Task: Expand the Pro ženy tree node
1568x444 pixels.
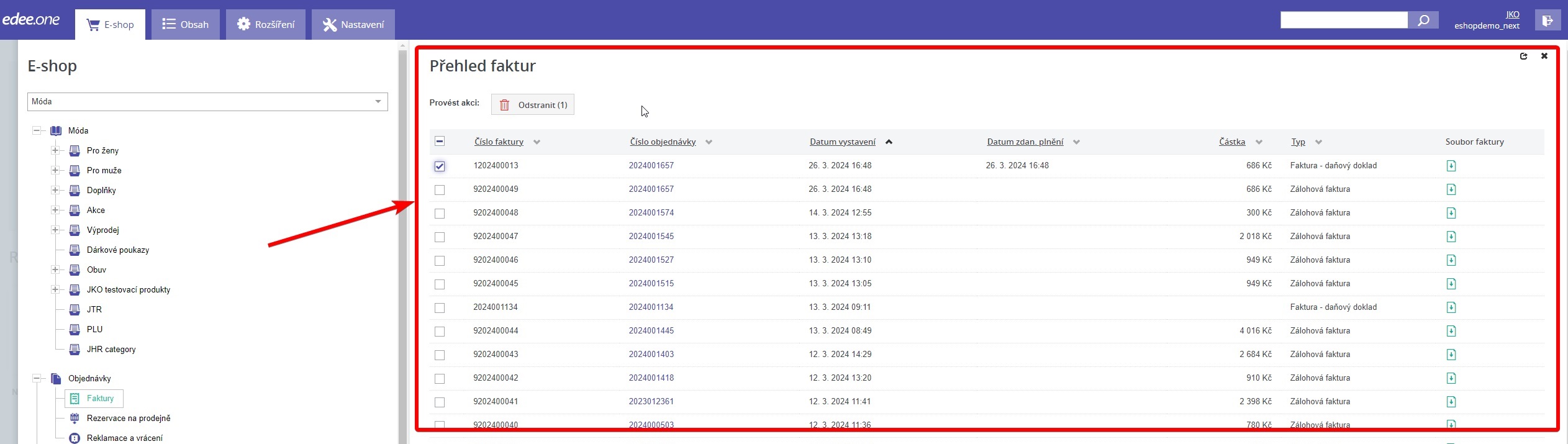Action: [x=55, y=150]
